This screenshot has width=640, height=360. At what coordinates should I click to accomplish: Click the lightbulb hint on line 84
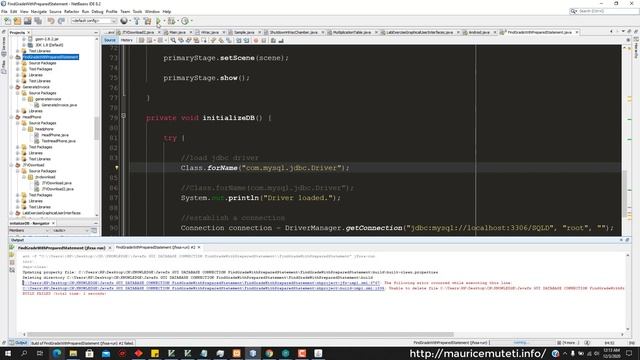pyautogui.click(x=117, y=168)
